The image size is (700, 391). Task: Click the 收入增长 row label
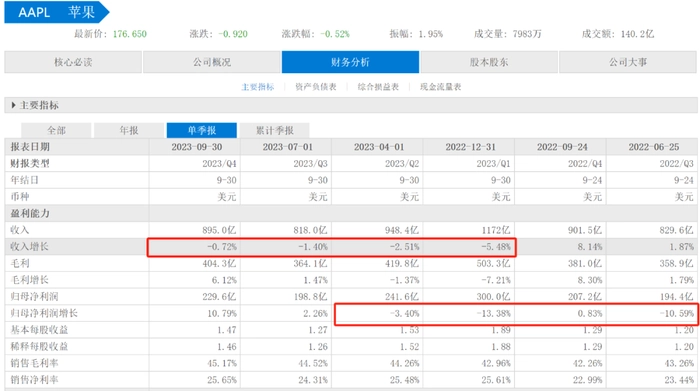coord(29,247)
